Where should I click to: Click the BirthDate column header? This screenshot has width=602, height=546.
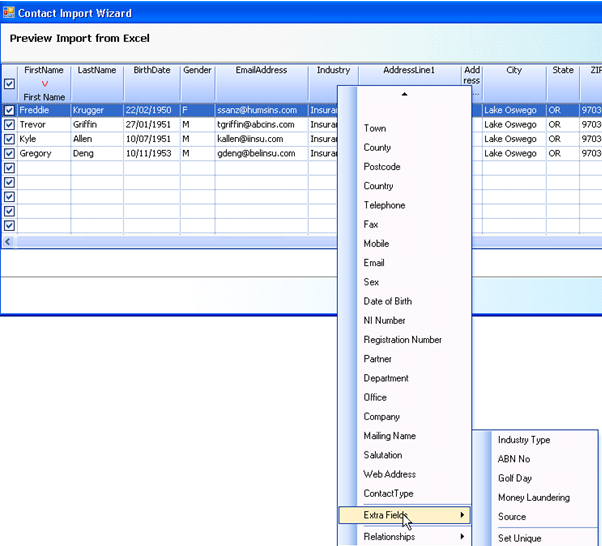pos(152,83)
